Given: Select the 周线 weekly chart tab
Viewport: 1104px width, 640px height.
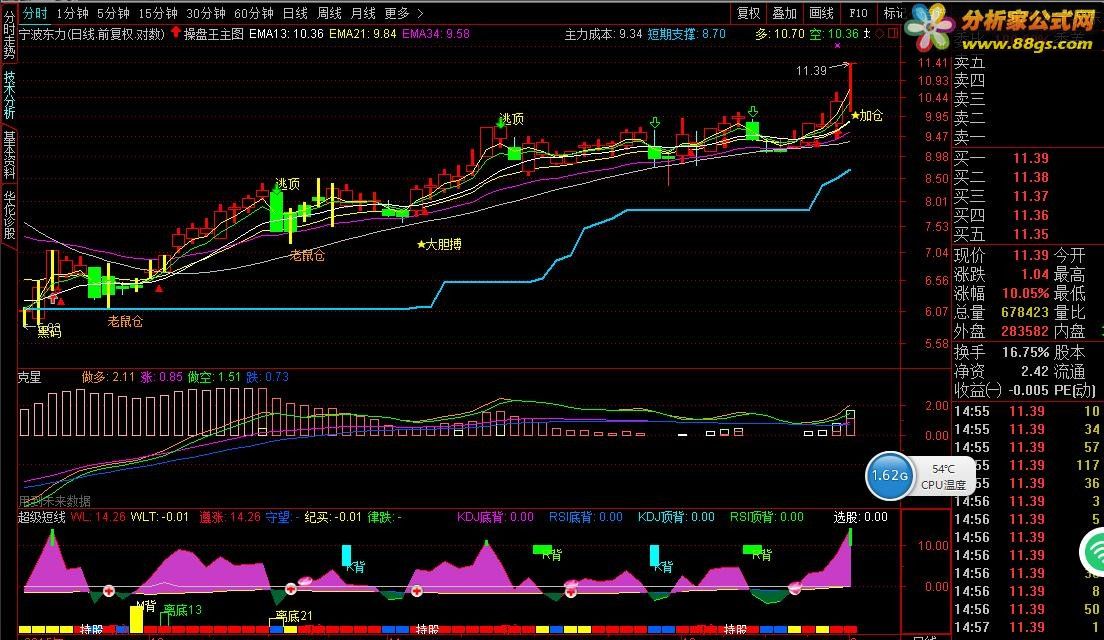Looking at the screenshot, I should click(329, 13).
